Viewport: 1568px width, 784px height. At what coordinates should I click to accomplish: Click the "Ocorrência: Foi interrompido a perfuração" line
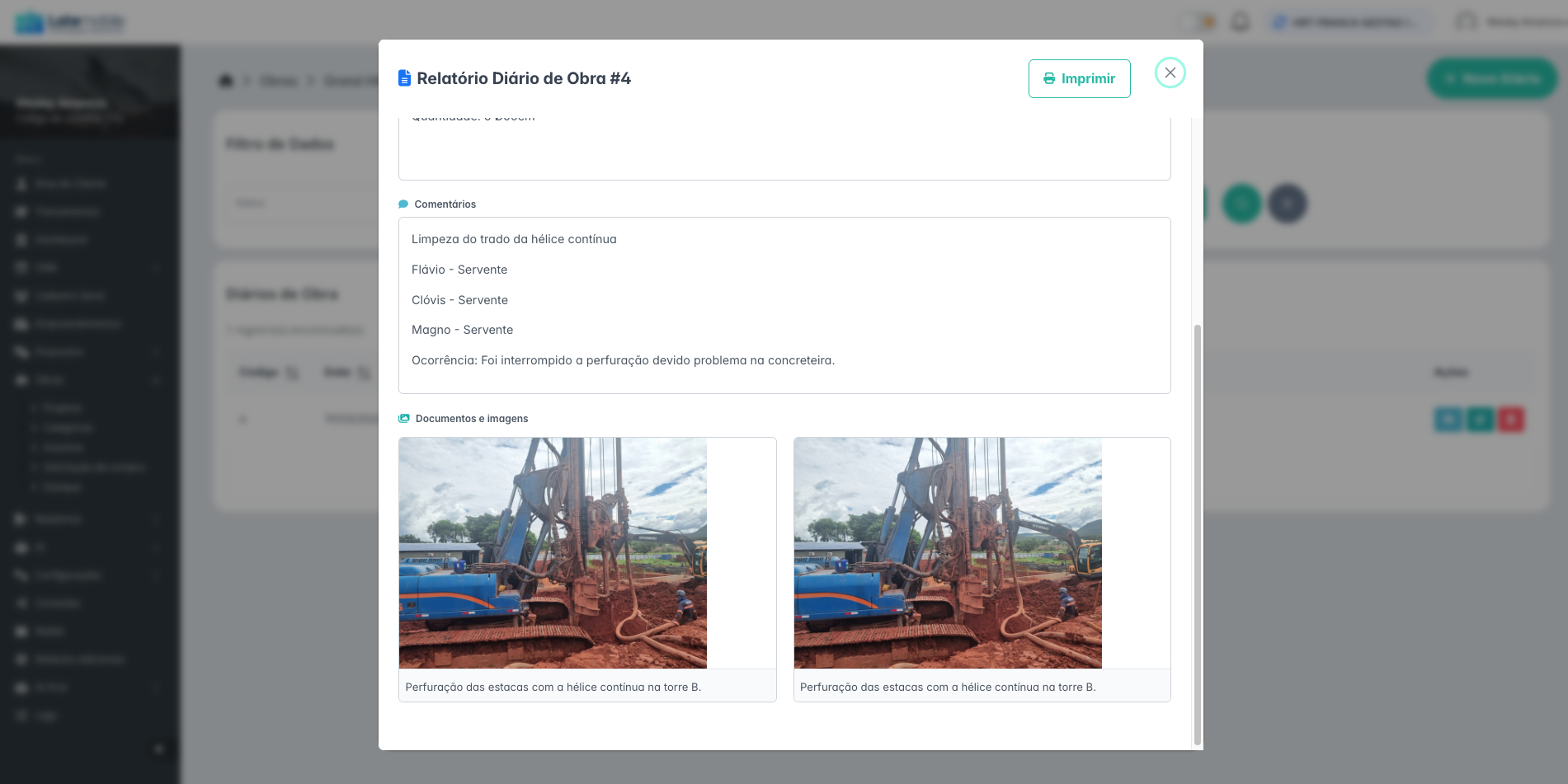point(623,360)
